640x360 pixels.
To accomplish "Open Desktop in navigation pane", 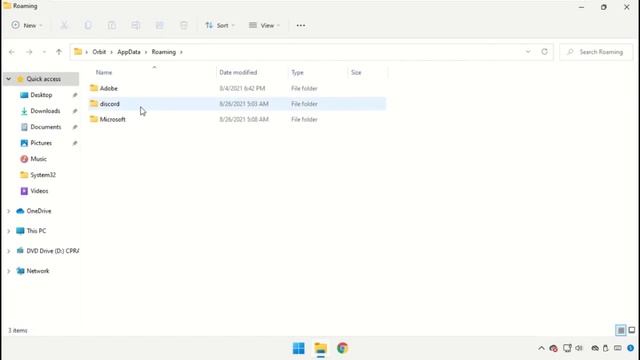I will [41, 95].
